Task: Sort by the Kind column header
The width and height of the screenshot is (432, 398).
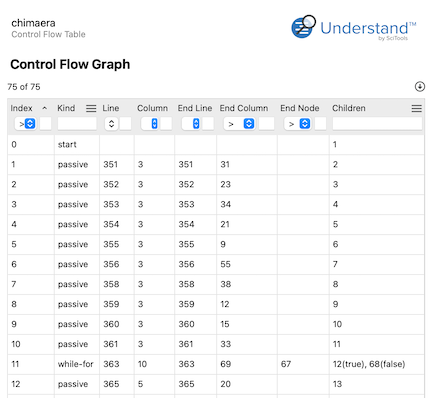Action: 66,108
